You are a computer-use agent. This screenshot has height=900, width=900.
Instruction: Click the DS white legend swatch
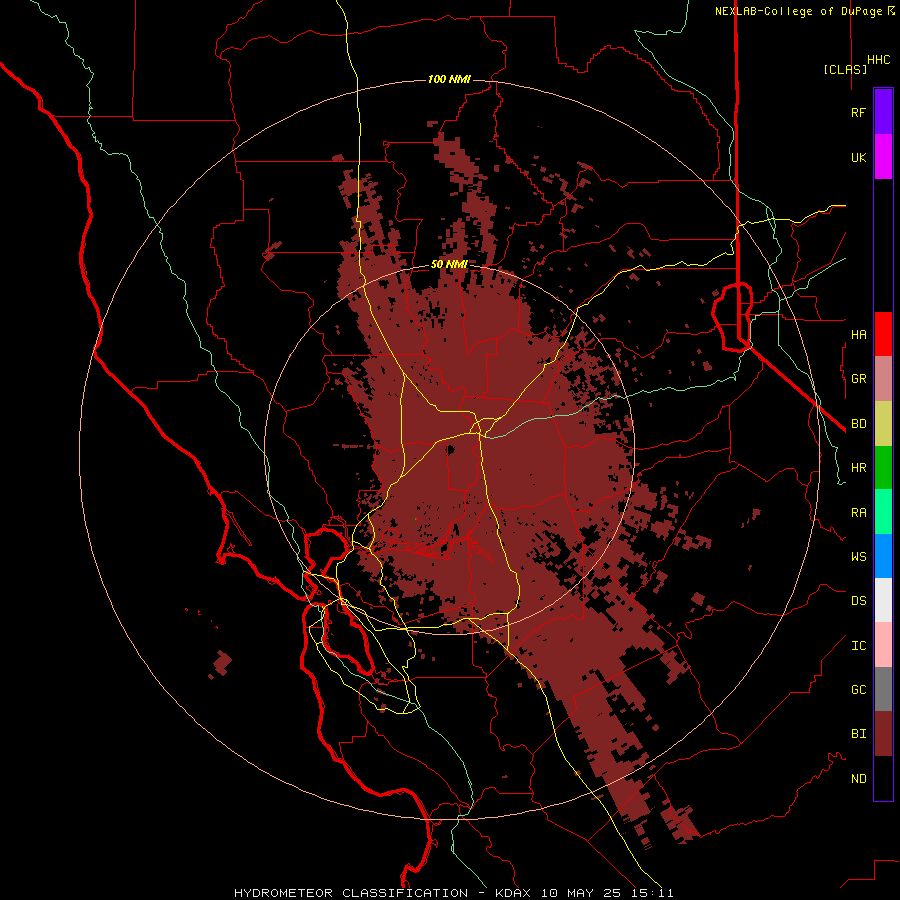point(883,600)
